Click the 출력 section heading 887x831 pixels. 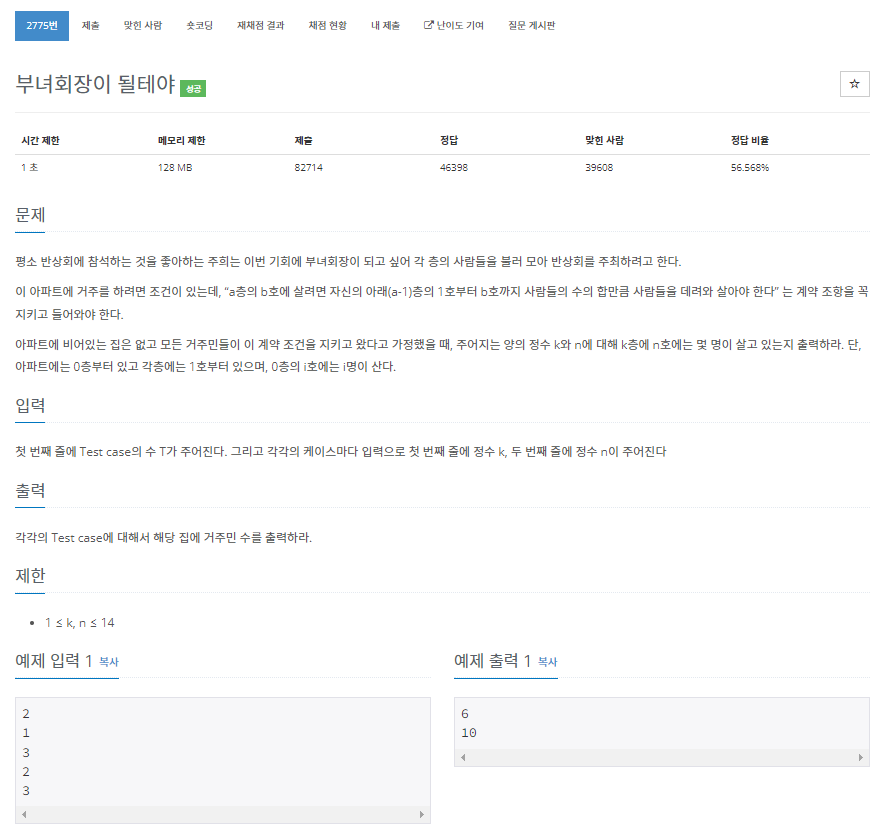pyautogui.click(x=30, y=490)
